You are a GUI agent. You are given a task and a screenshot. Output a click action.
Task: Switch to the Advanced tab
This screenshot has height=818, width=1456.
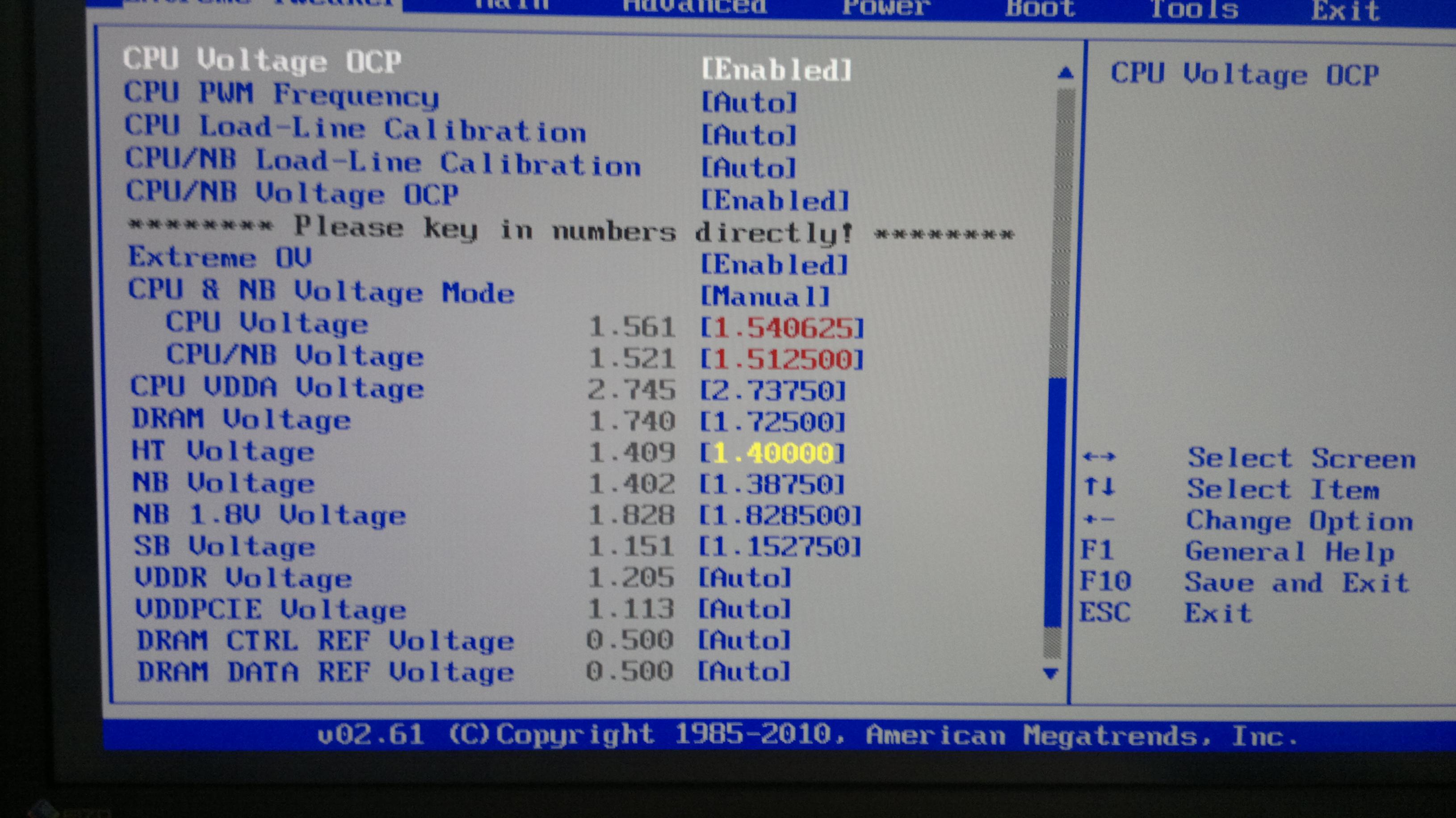tap(694, 7)
